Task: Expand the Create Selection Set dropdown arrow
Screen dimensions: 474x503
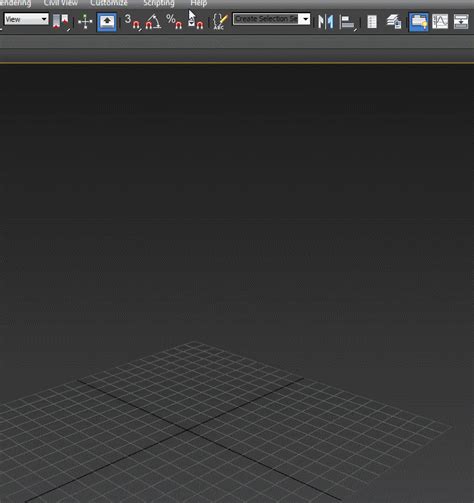Action: [x=305, y=19]
